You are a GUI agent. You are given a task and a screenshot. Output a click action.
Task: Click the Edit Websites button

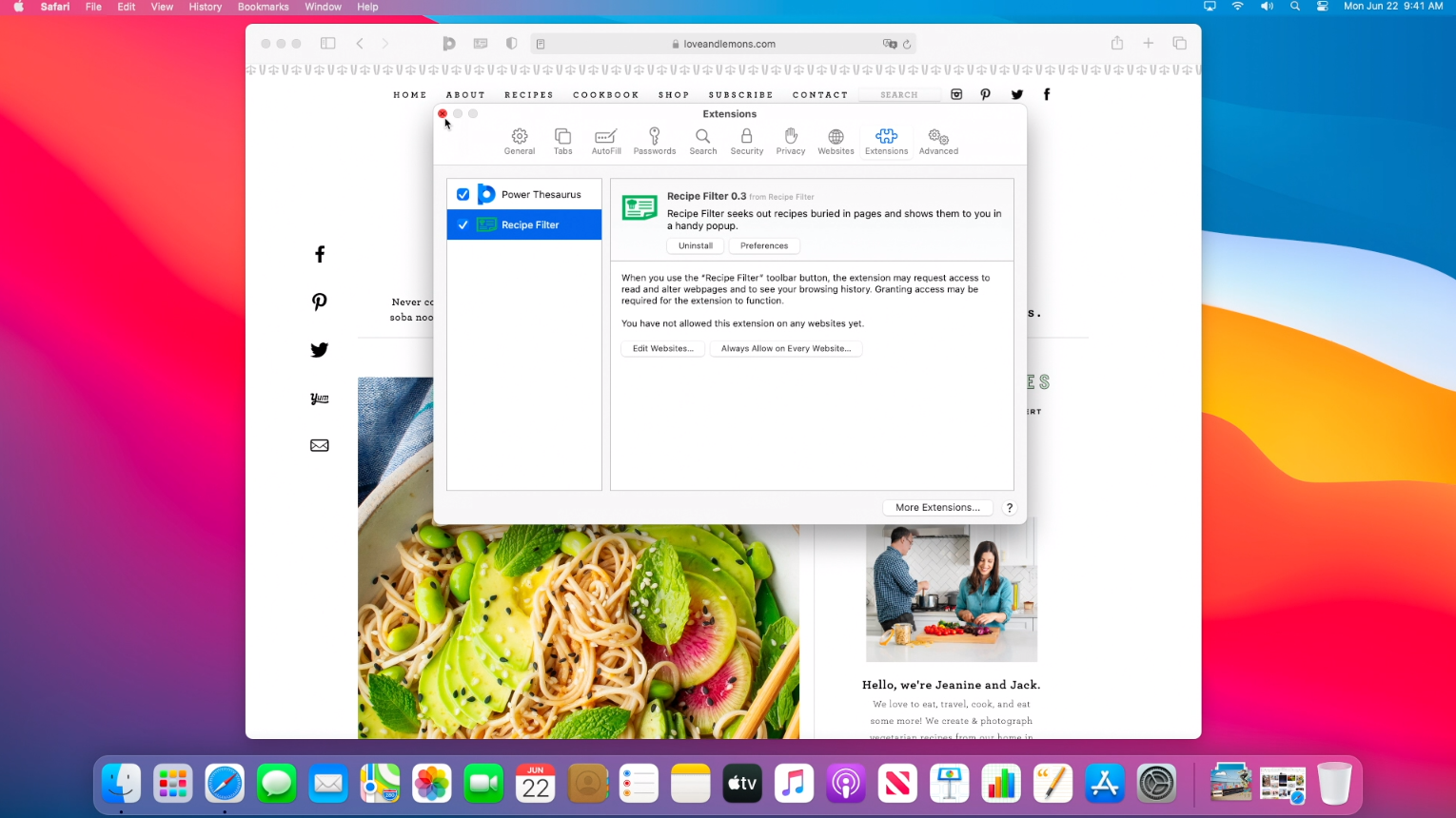click(x=662, y=348)
